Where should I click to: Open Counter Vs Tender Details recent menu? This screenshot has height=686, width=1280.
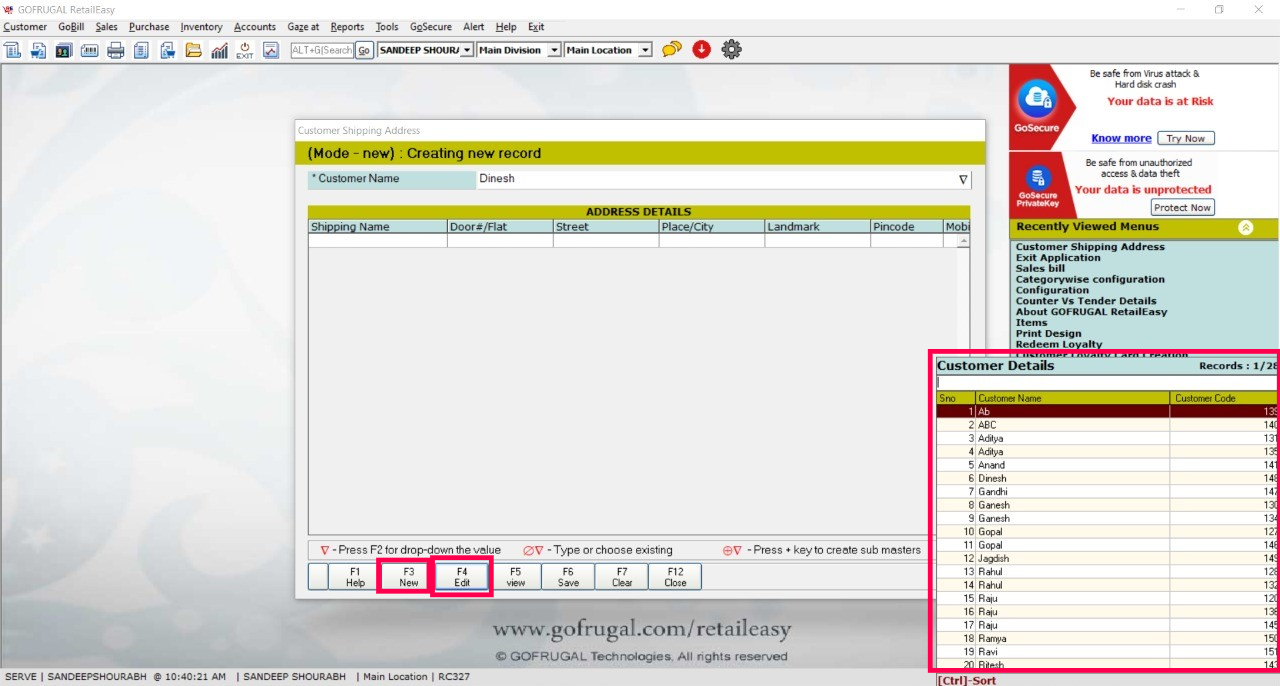click(x=1086, y=301)
